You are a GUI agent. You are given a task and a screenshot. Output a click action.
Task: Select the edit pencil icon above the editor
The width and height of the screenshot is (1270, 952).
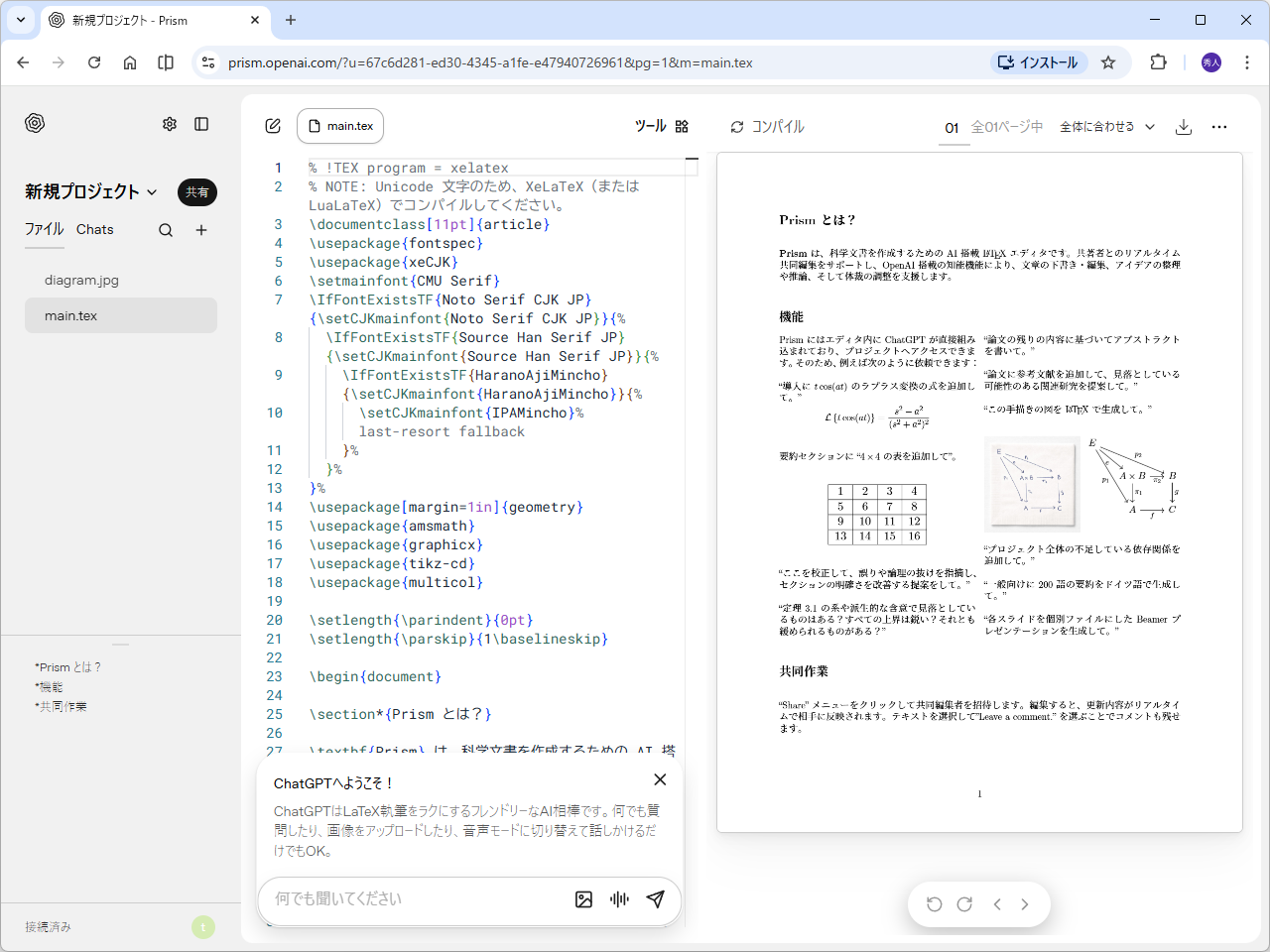(272, 125)
